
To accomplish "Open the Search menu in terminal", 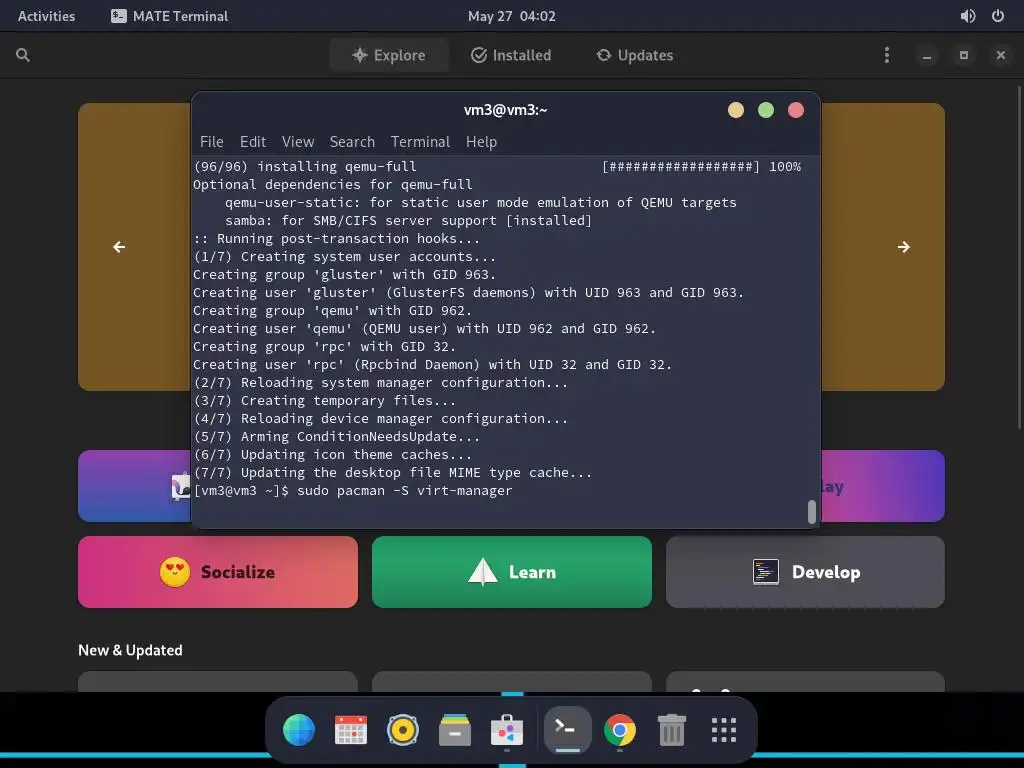I will coord(352,142).
